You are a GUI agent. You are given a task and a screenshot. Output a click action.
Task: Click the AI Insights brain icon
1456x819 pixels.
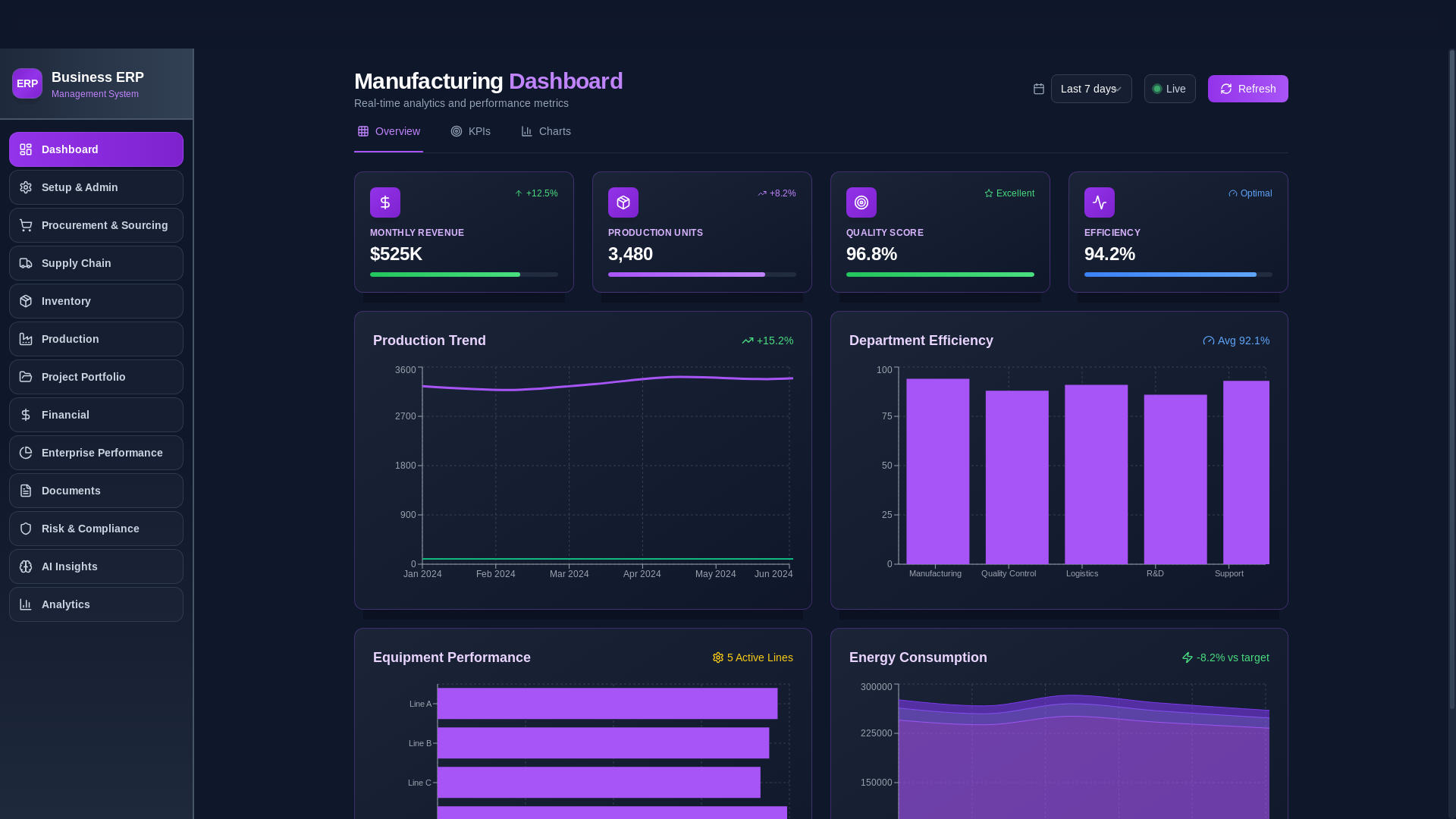point(26,566)
